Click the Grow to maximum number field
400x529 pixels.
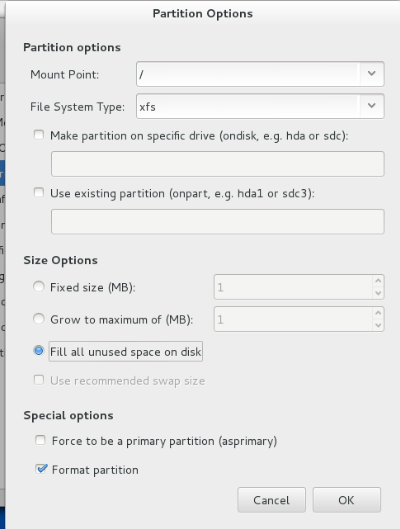point(293,319)
